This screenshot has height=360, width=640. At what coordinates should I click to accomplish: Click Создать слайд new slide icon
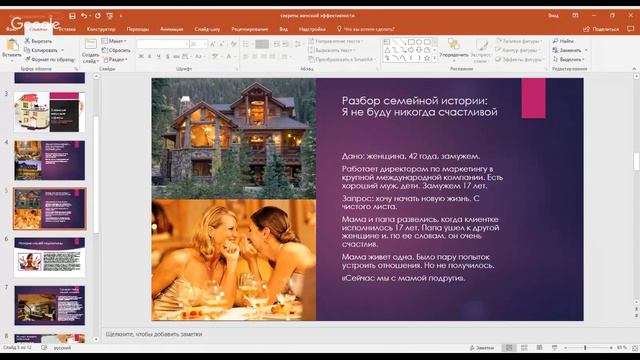(90, 44)
